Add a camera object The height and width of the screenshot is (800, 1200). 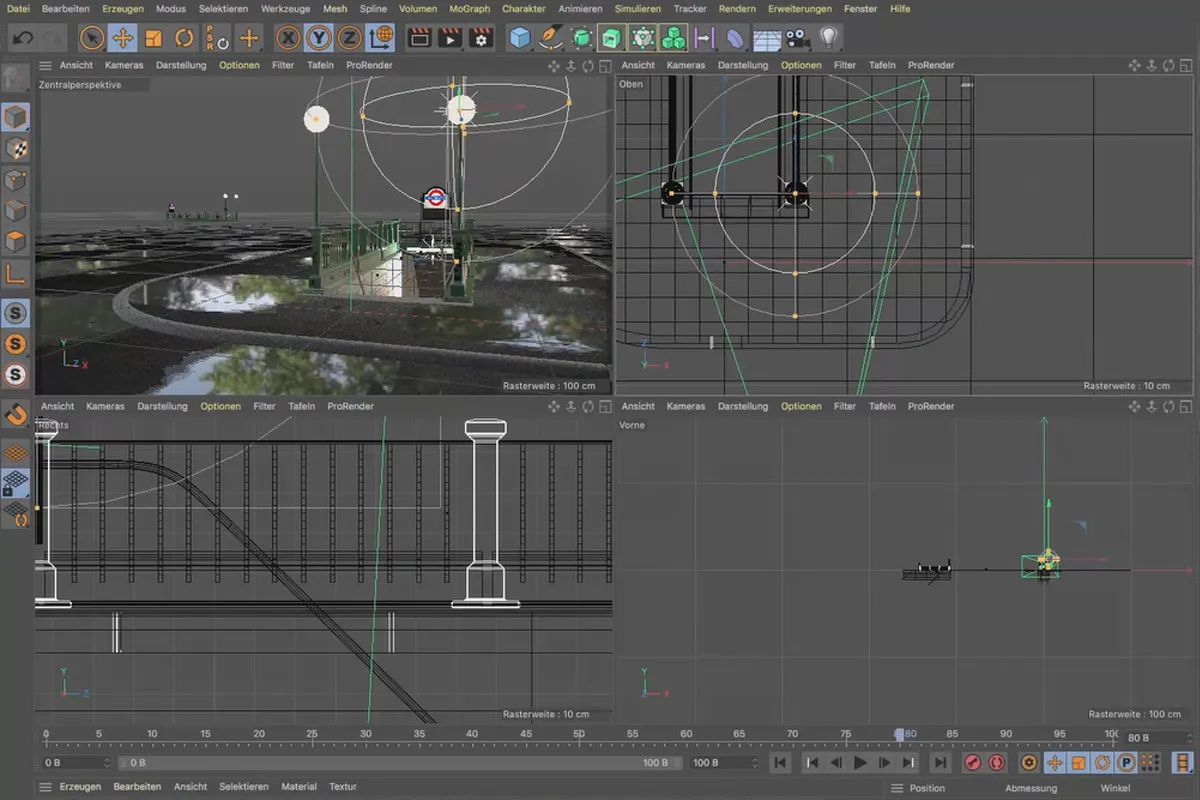[x=797, y=38]
